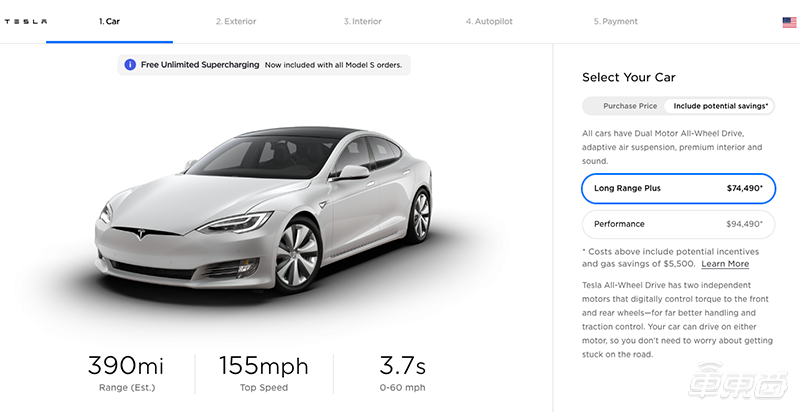Choose the Performance model option
The width and height of the screenshot is (800, 412).
coord(678,224)
